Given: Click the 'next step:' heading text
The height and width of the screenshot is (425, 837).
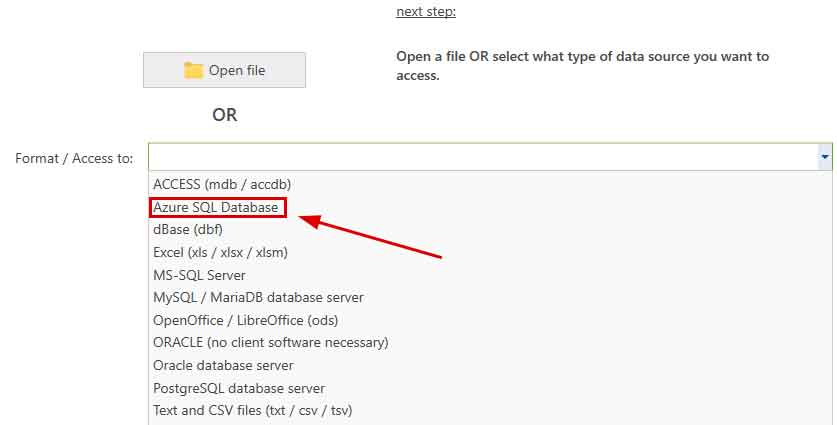Looking at the screenshot, I should (426, 12).
